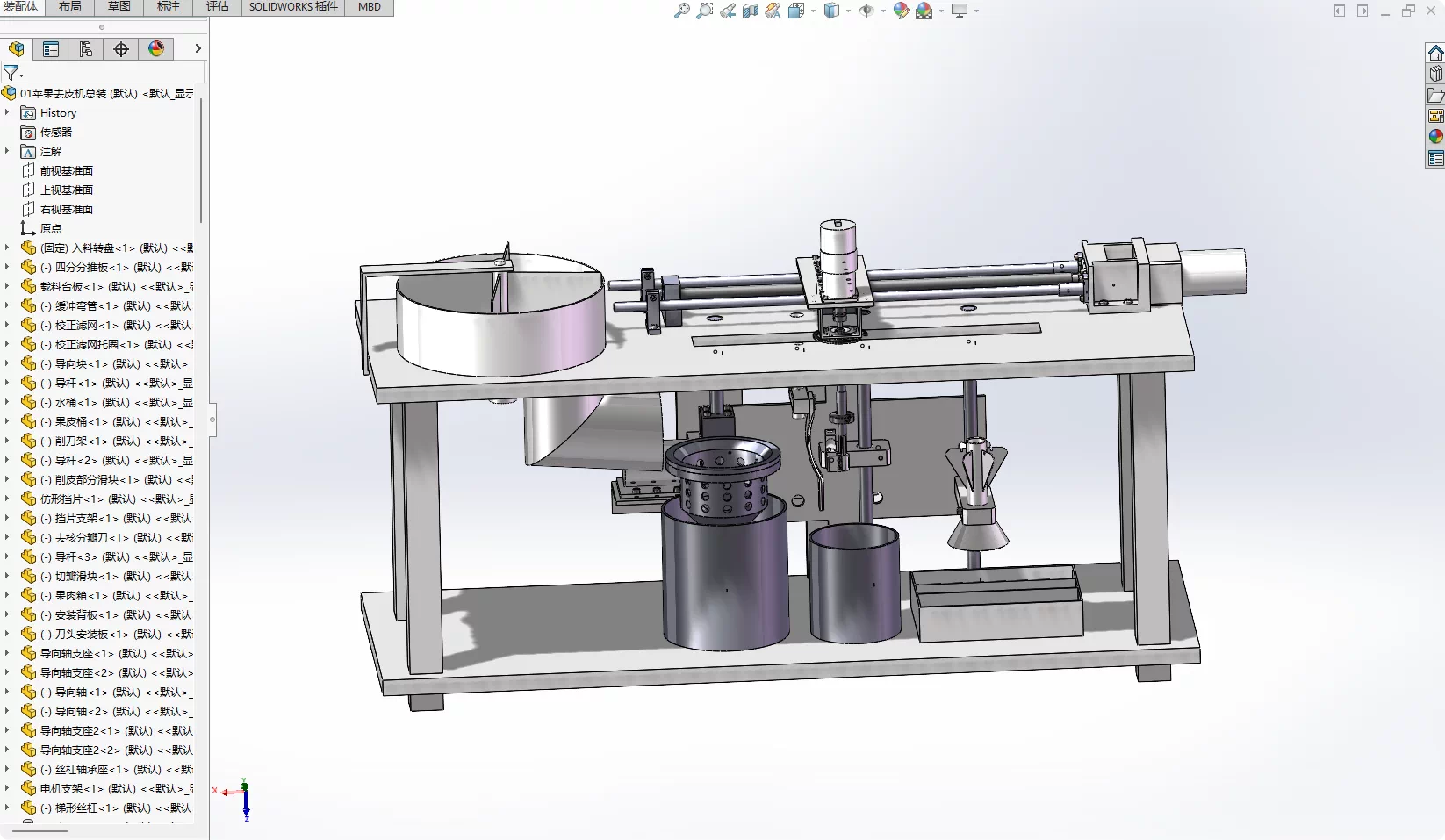Open the Custom Properties task pane
The image size is (1445, 840).
1435,158
